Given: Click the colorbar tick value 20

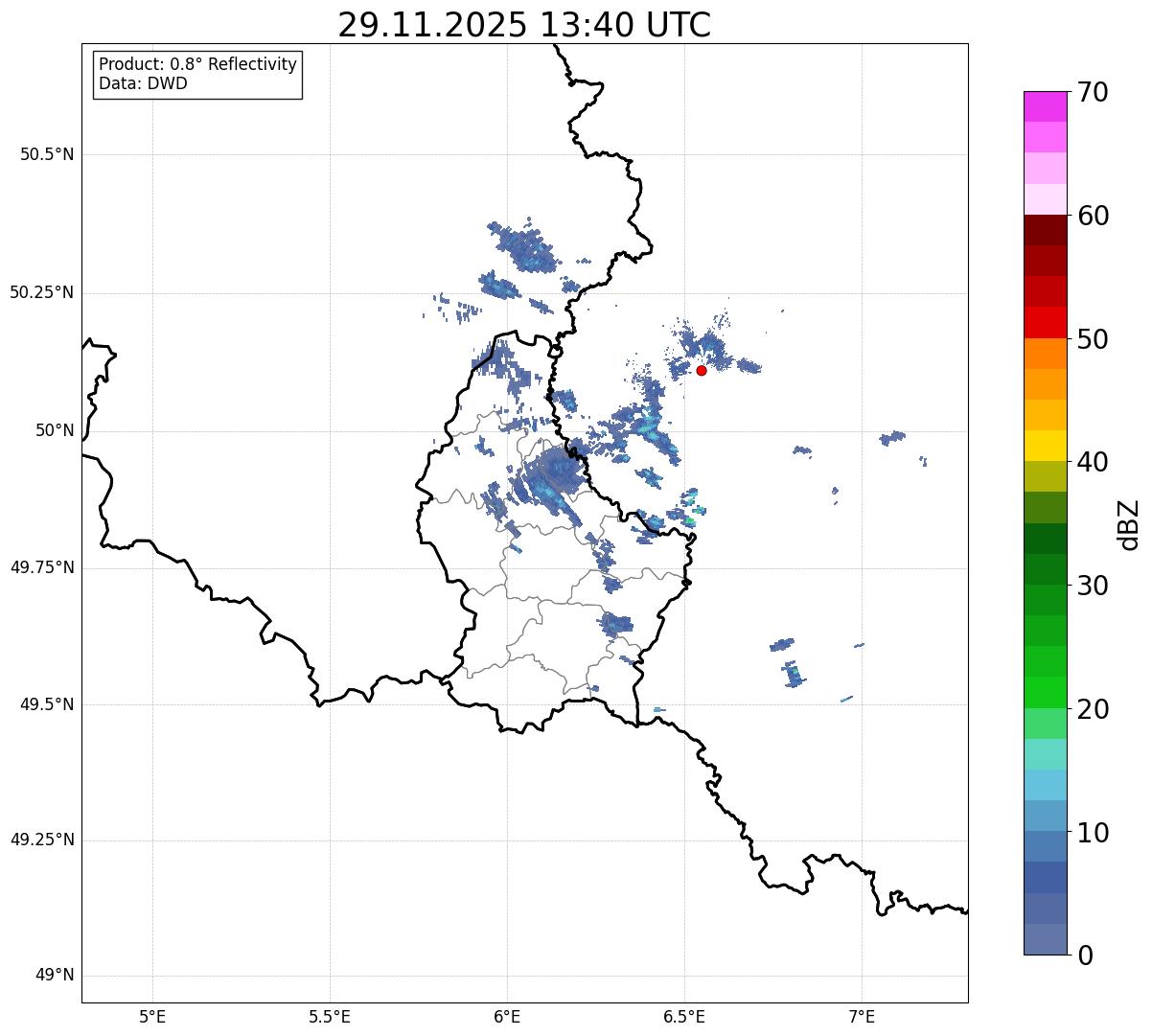Looking at the screenshot, I should (1092, 709).
